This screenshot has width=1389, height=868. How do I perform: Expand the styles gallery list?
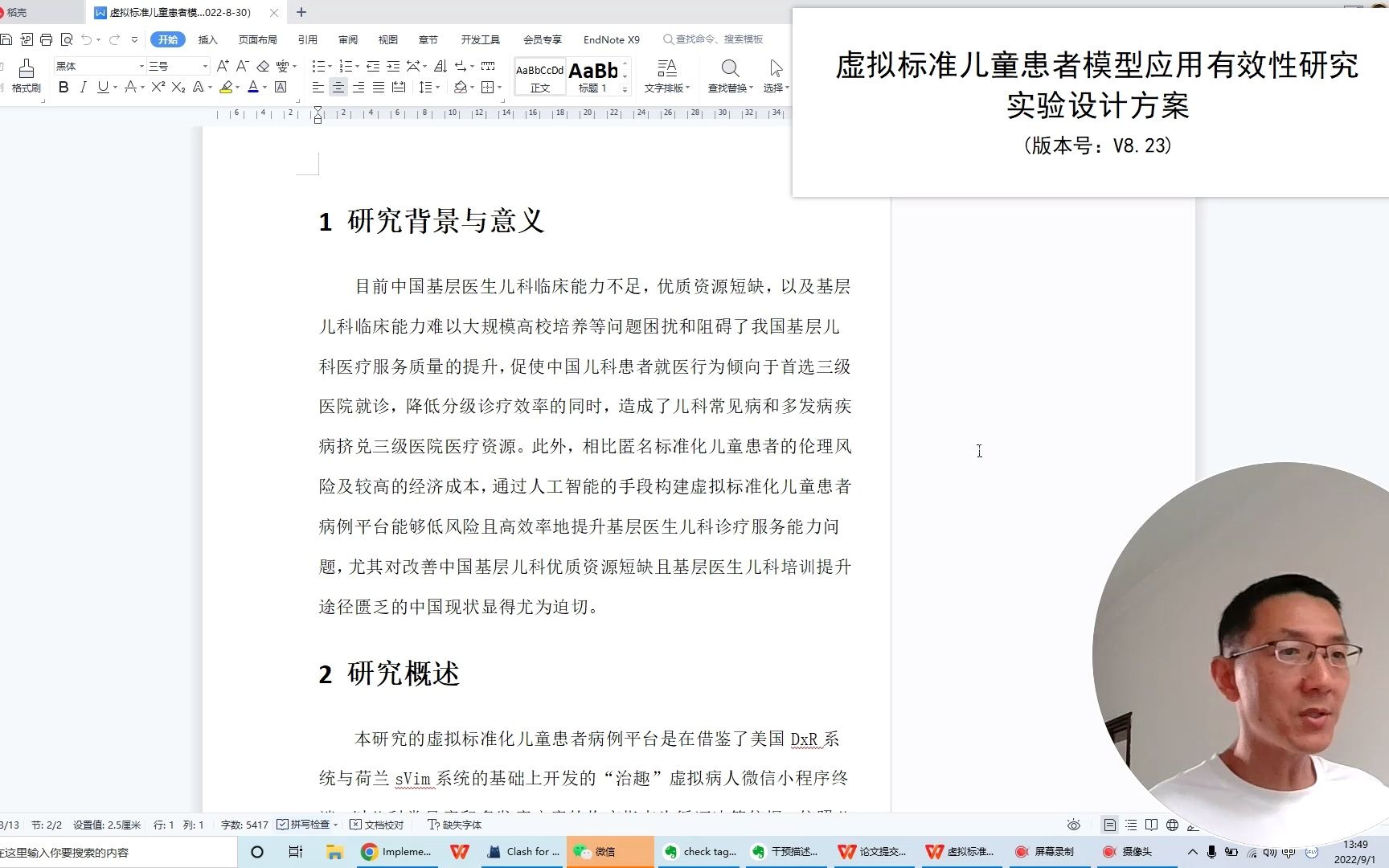pyautogui.click(x=625, y=90)
